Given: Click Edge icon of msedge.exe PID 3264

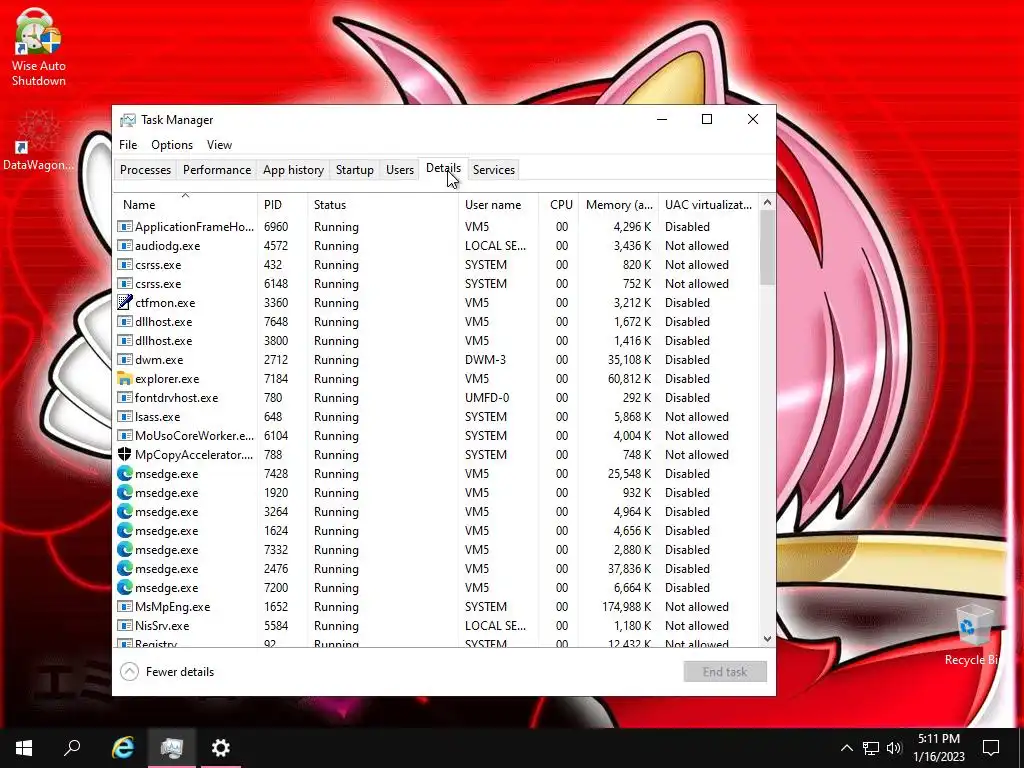Looking at the screenshot, I should coord(124,511).
